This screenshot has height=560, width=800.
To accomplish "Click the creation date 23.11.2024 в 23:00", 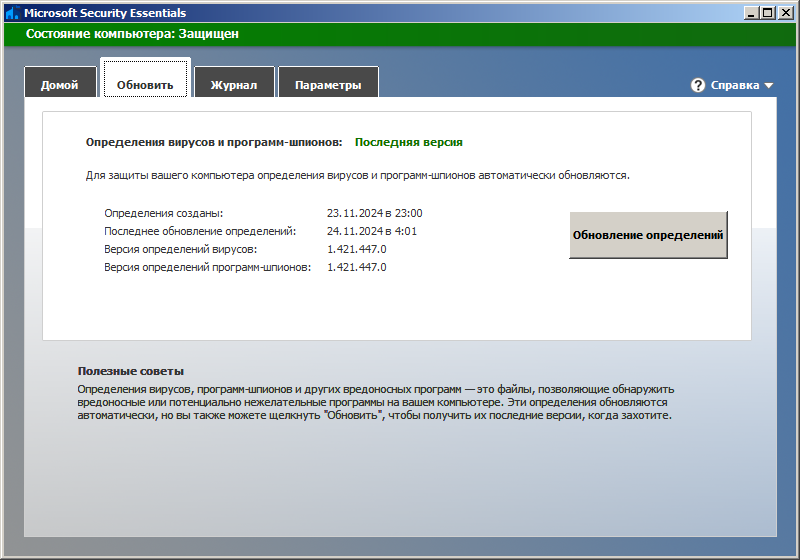I will pos(374,213).
